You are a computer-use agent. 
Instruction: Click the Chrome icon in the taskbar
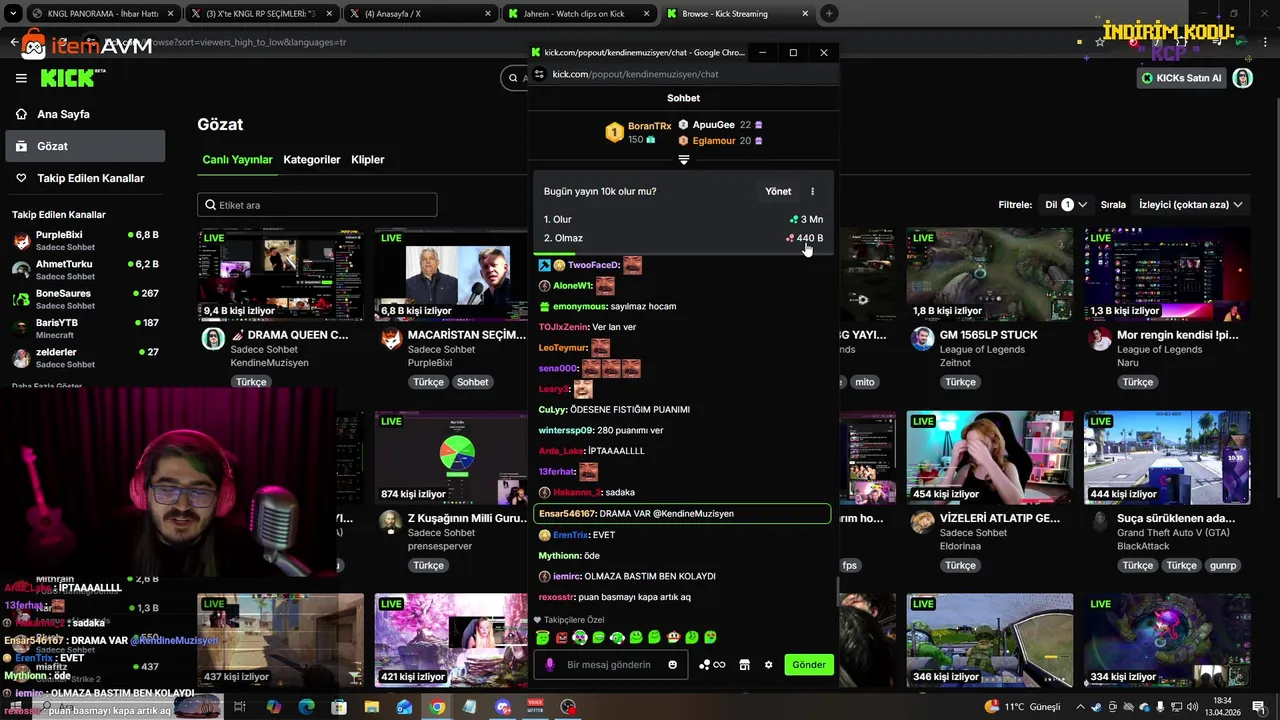click(x=437, y=707)
